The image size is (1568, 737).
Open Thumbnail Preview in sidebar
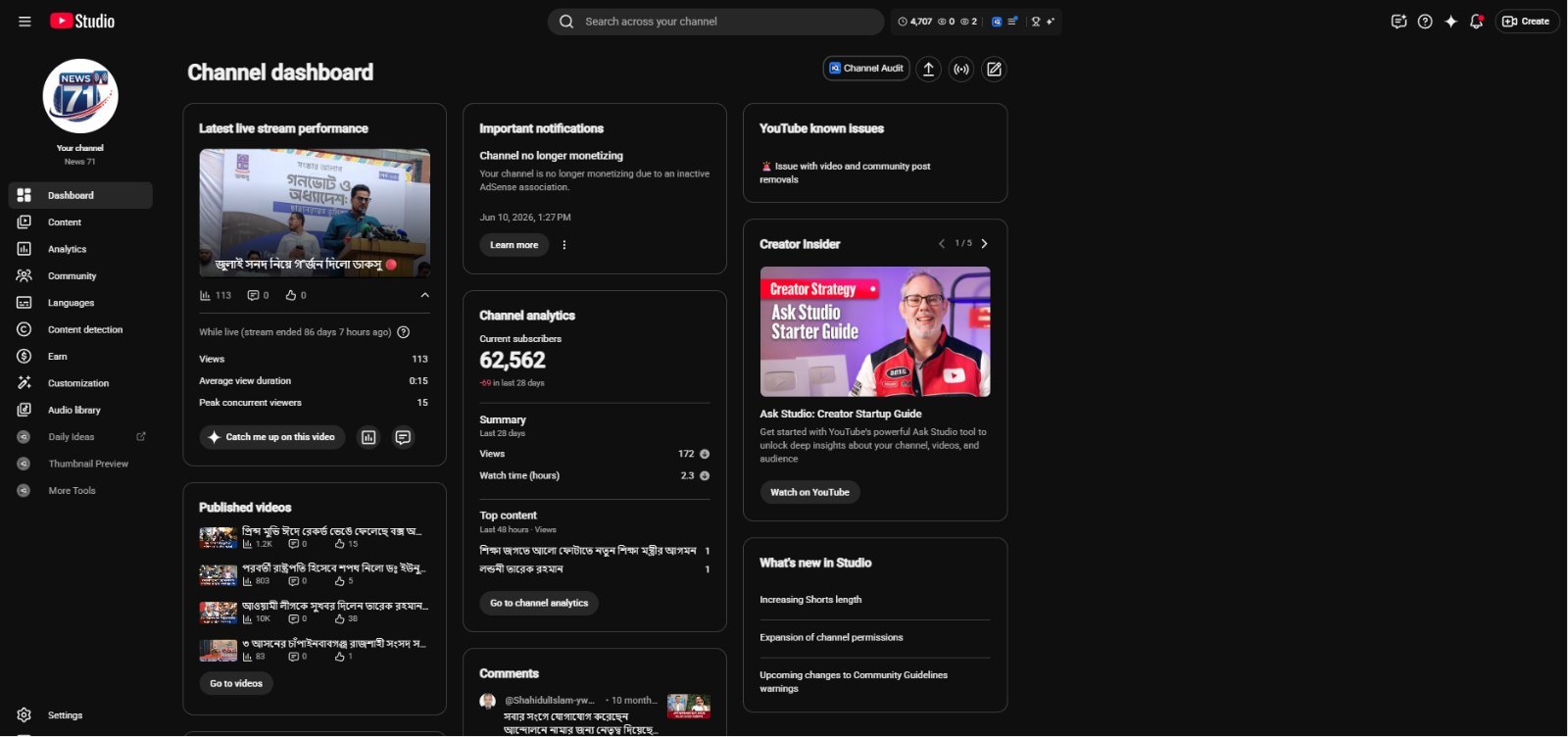pos(80,464)
